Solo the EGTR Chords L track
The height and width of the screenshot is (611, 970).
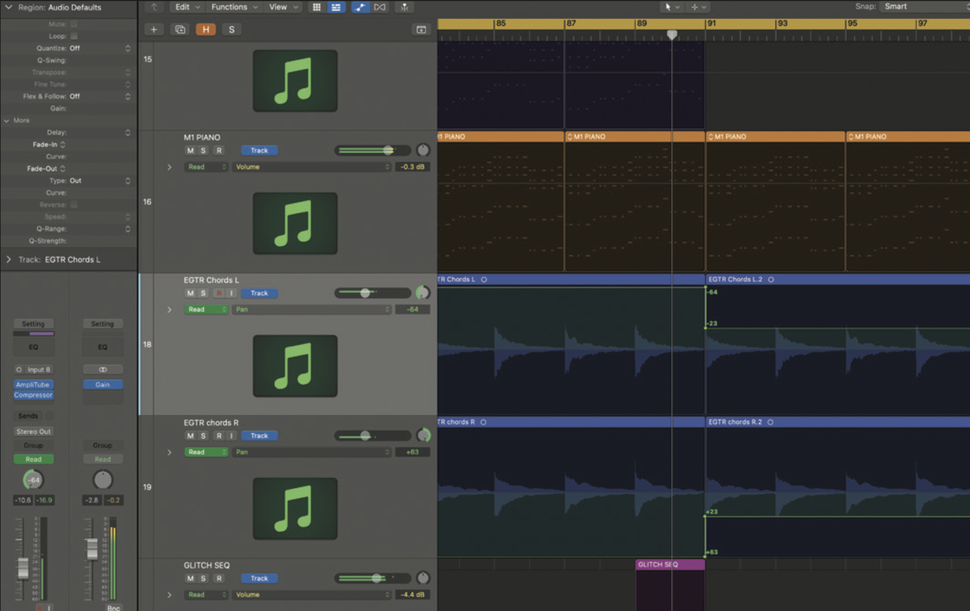203,293
